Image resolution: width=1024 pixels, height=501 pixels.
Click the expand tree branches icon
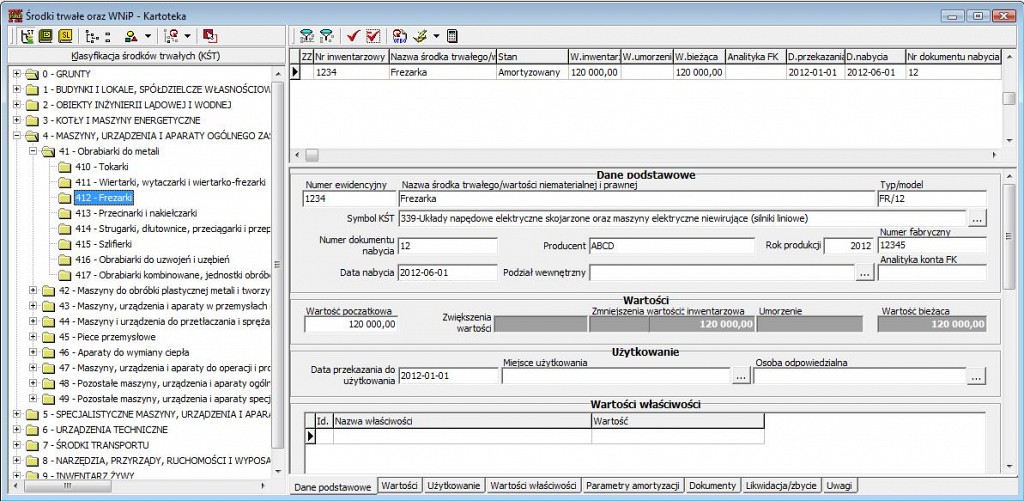coord(91,35)
